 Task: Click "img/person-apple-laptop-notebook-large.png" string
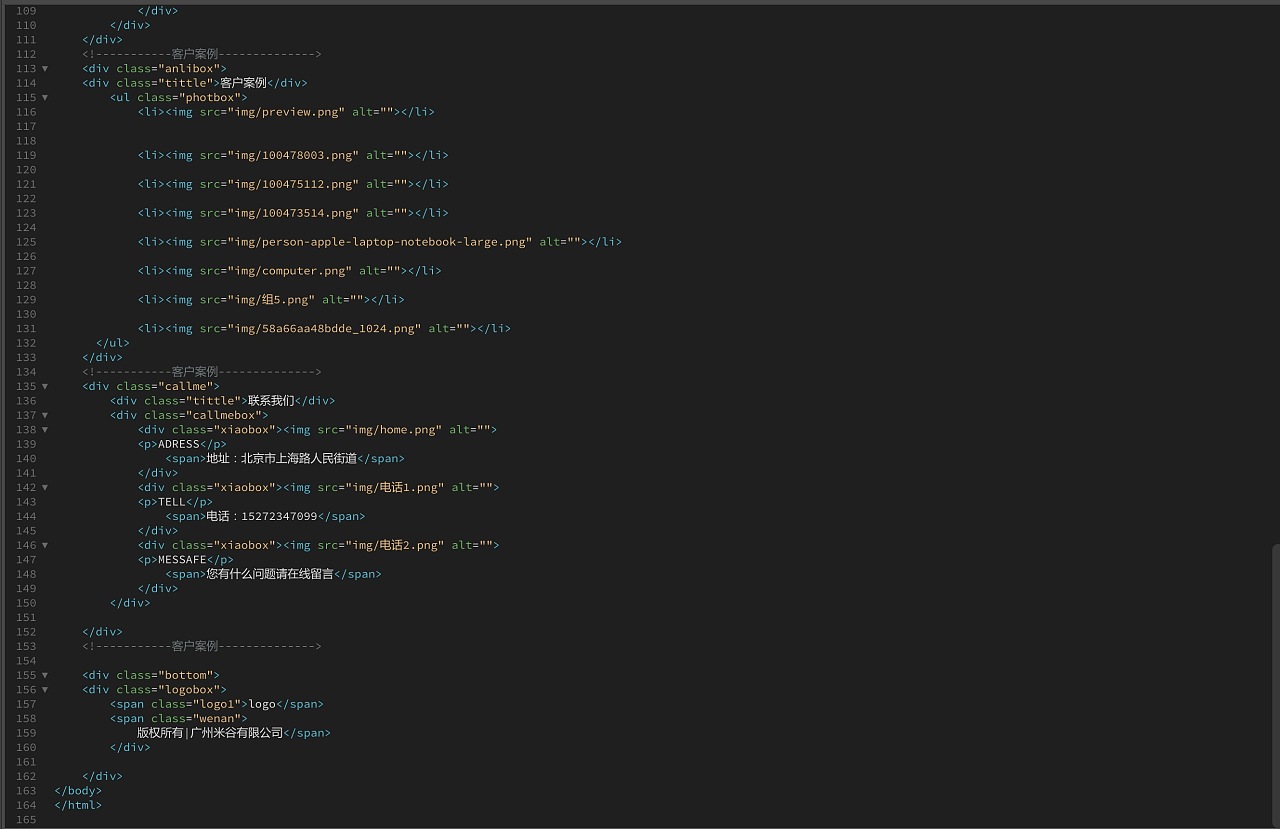380,242
